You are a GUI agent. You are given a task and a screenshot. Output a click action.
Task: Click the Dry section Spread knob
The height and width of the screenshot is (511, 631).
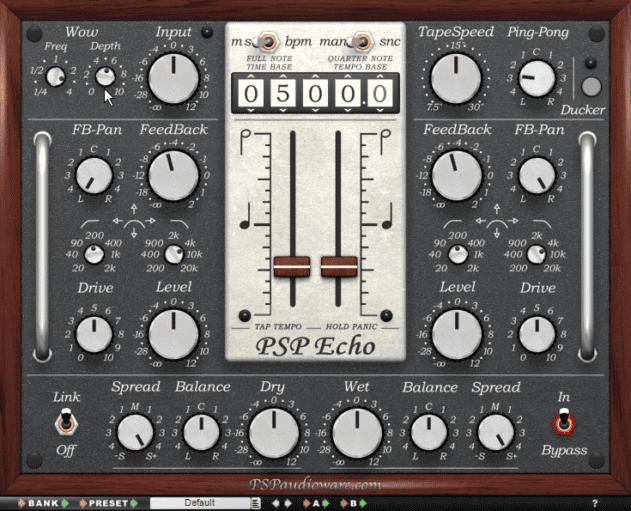pos(135,433)
